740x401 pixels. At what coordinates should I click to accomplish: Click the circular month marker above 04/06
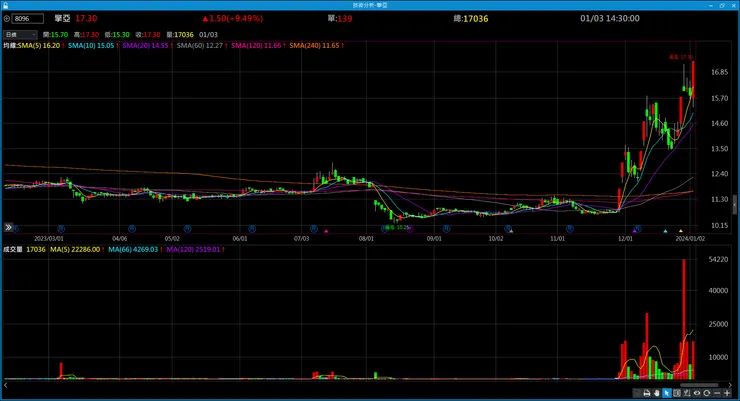click(132, 229)
